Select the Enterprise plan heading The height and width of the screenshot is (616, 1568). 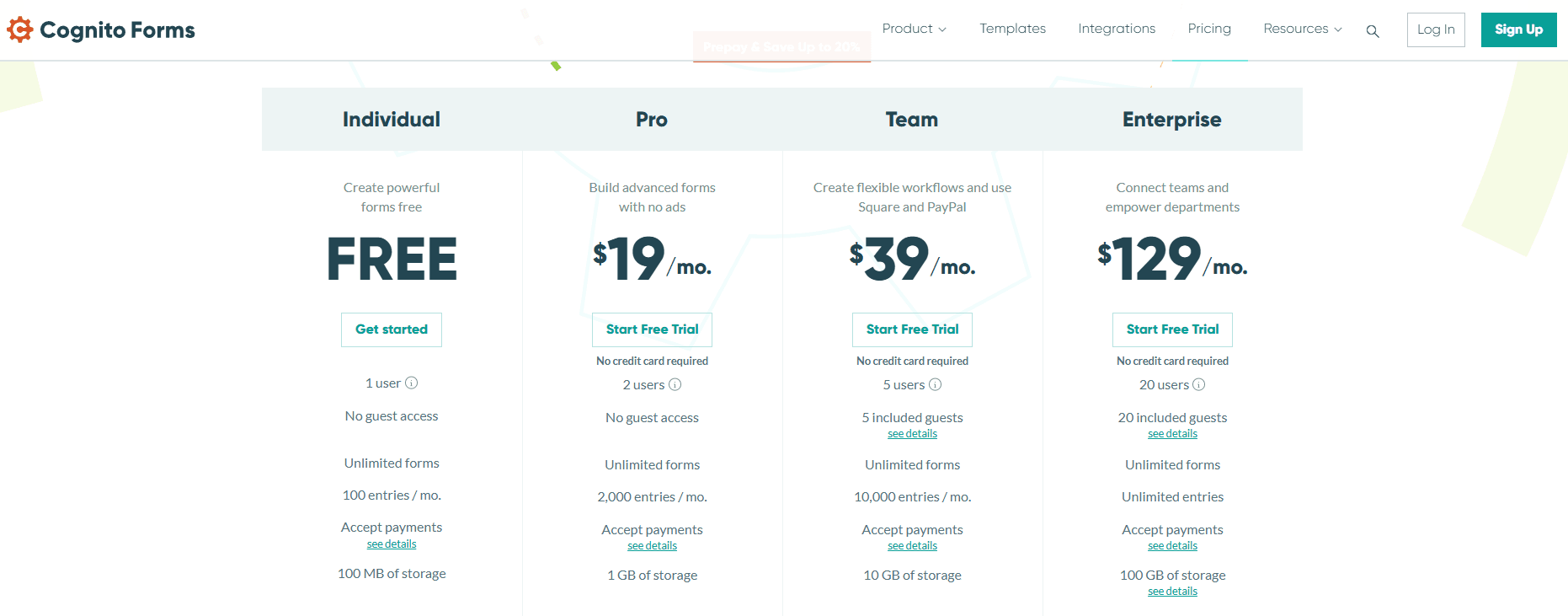click(1172, 120)
